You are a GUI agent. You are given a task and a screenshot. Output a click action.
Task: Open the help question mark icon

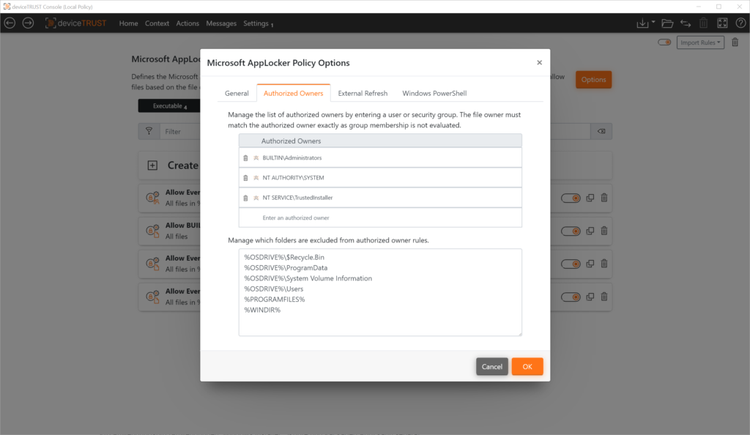click(740, 23)
